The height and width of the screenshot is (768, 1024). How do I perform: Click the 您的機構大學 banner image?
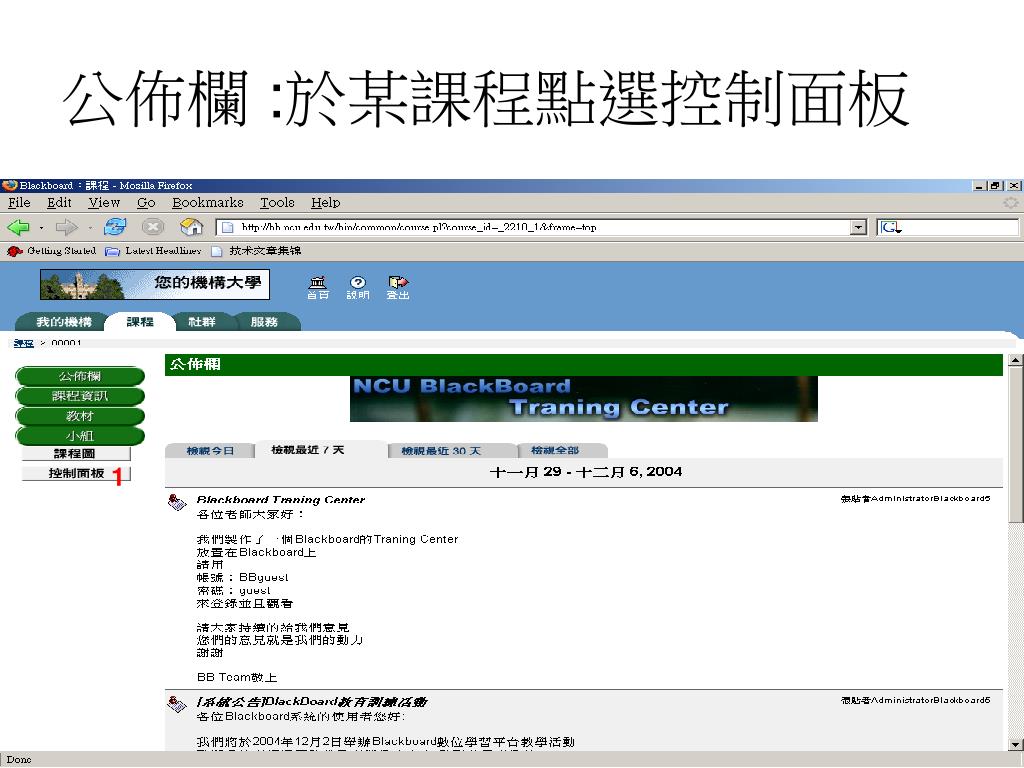[155, 284]
